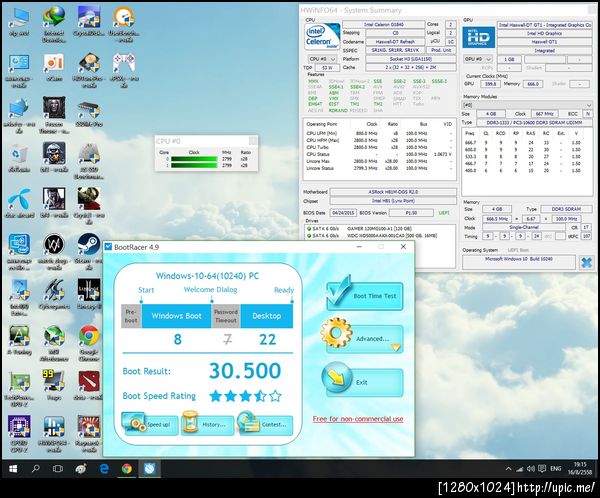Start the Boot Time Test
The height and width of the screenshot is (498, 600).
tap(365, 296)
